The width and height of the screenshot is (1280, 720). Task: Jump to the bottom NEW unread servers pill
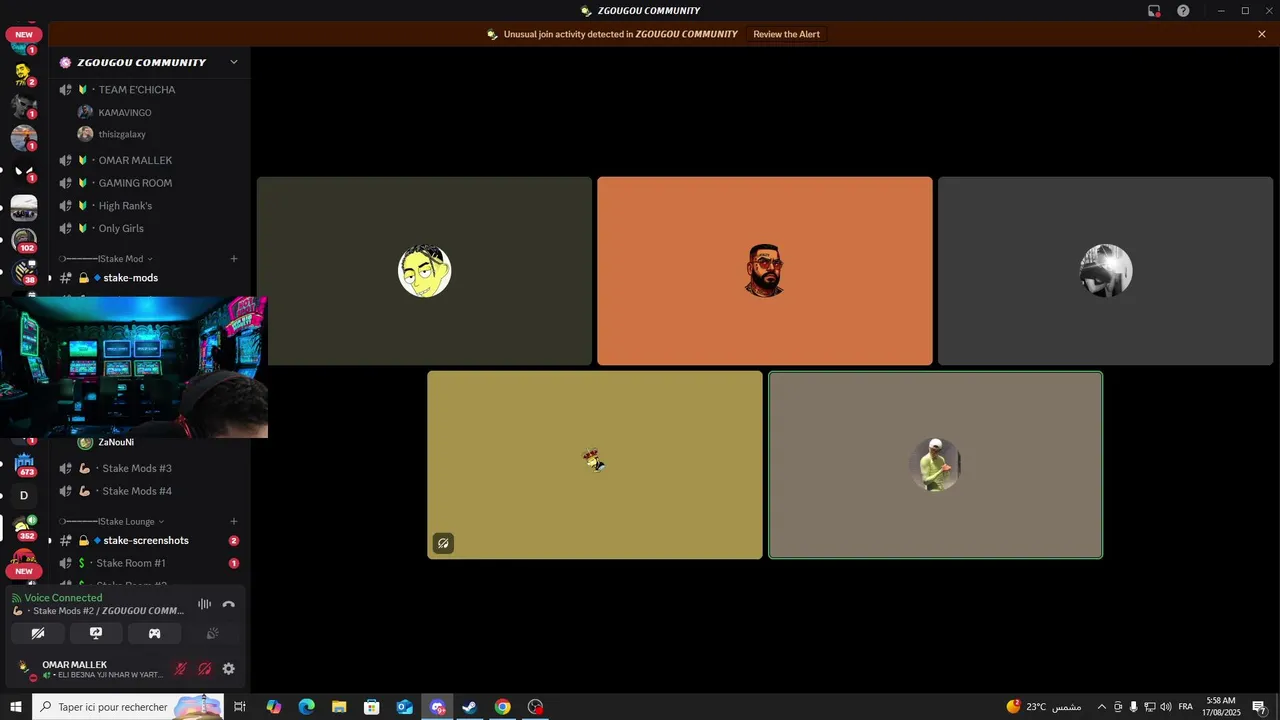(24, 572)
